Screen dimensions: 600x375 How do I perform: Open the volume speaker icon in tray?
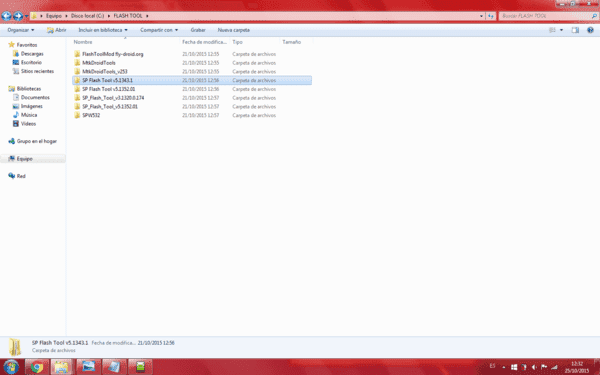click(534, 367)
